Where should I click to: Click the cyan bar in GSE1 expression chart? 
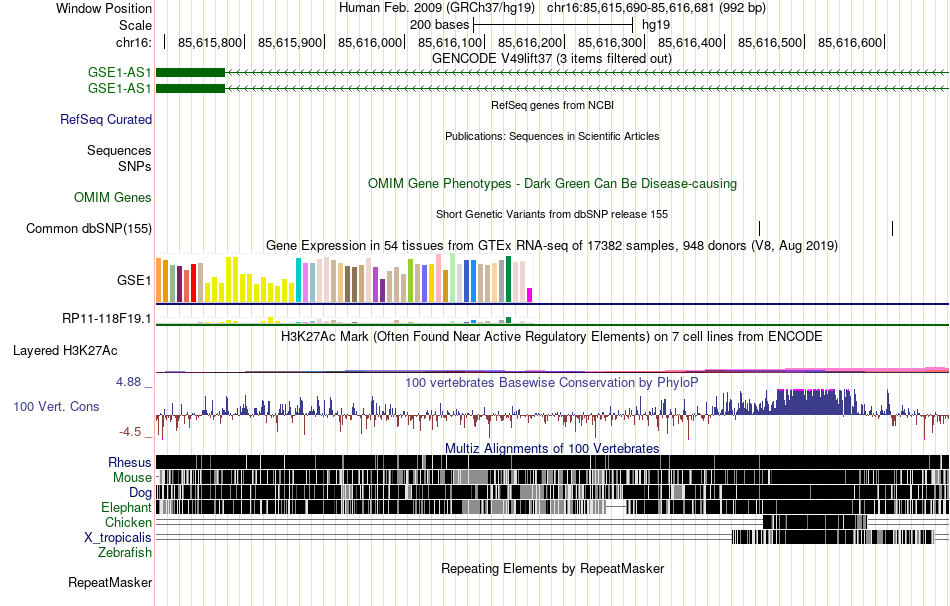point(298,280)
